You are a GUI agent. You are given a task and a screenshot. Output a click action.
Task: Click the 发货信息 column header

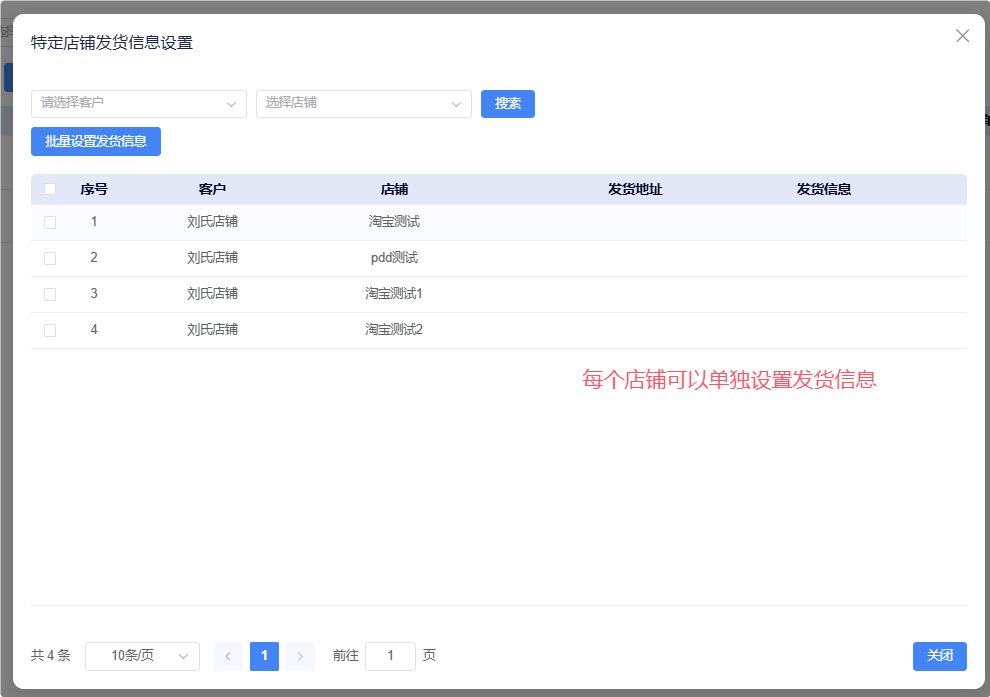click(x=823, y=189)
